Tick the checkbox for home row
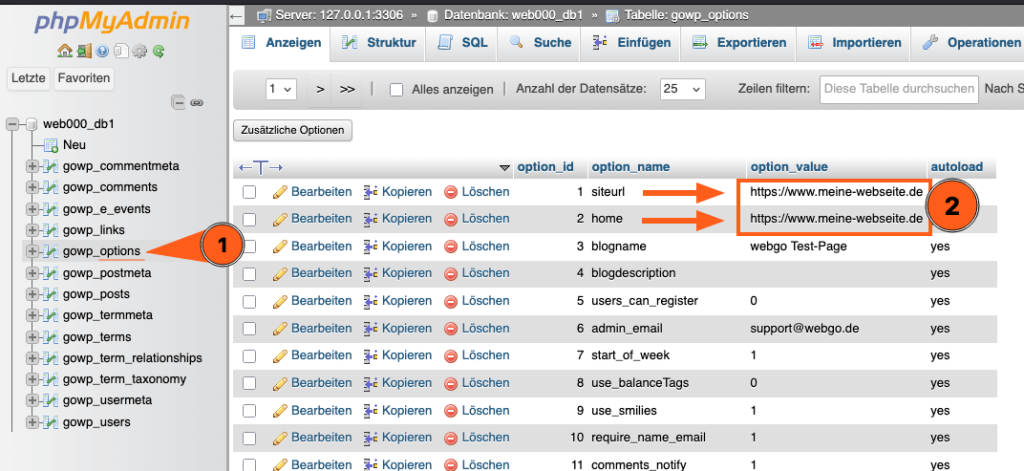The height and width of the screenshot is (471, 1024). [x=249, y=219]
